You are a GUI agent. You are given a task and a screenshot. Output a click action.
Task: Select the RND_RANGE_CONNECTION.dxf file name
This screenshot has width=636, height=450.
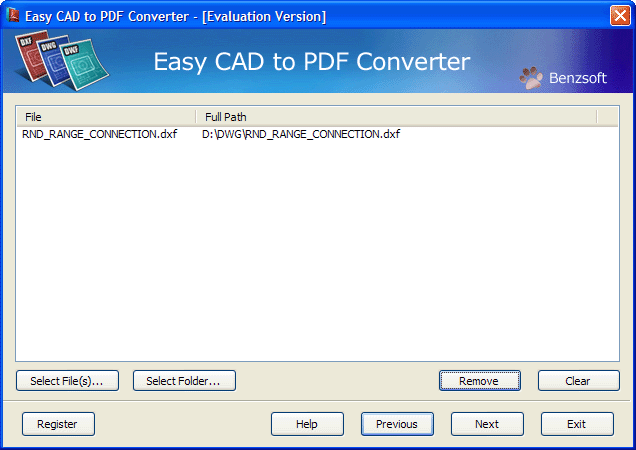(100, 134)
